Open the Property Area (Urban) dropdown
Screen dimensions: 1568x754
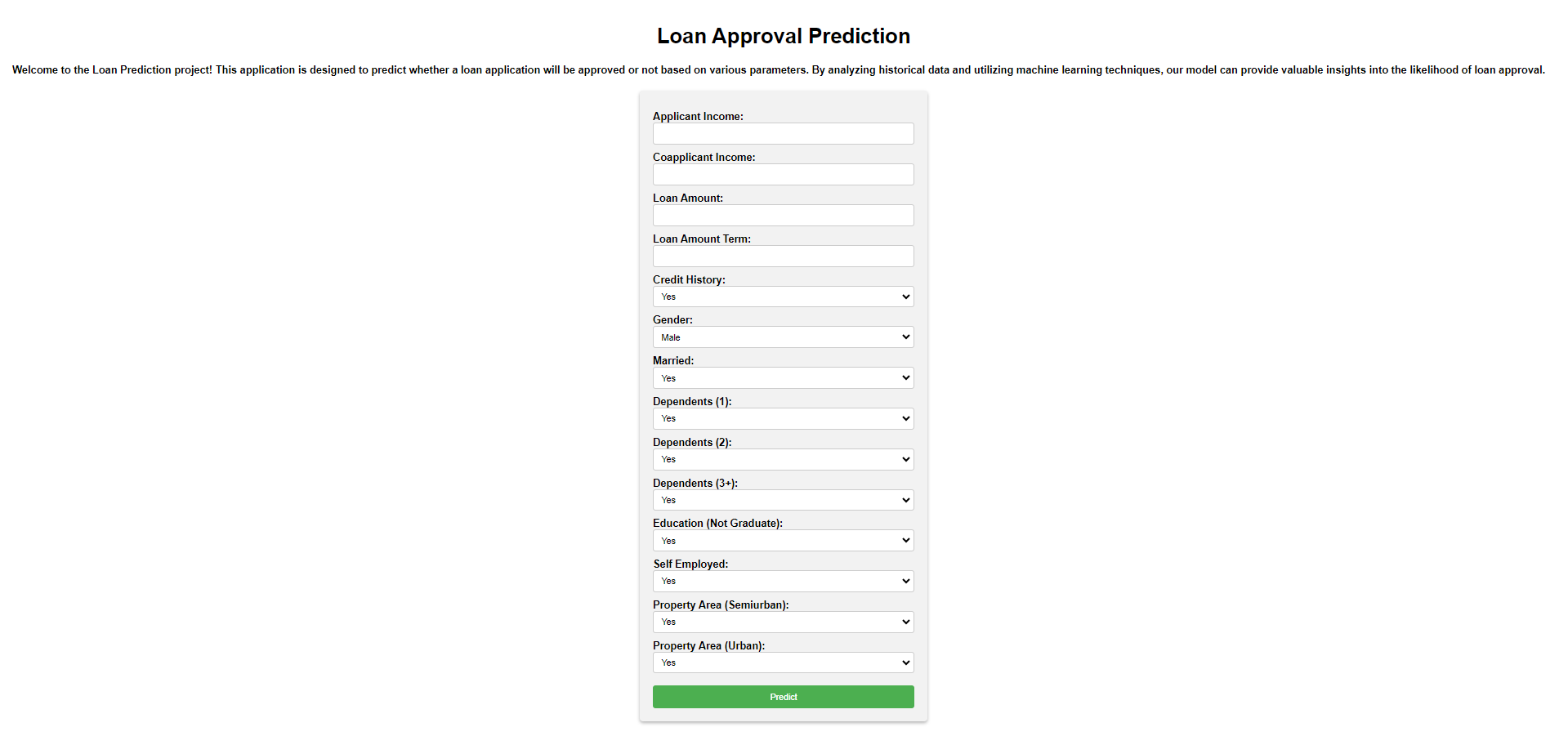tap(782, 662)
